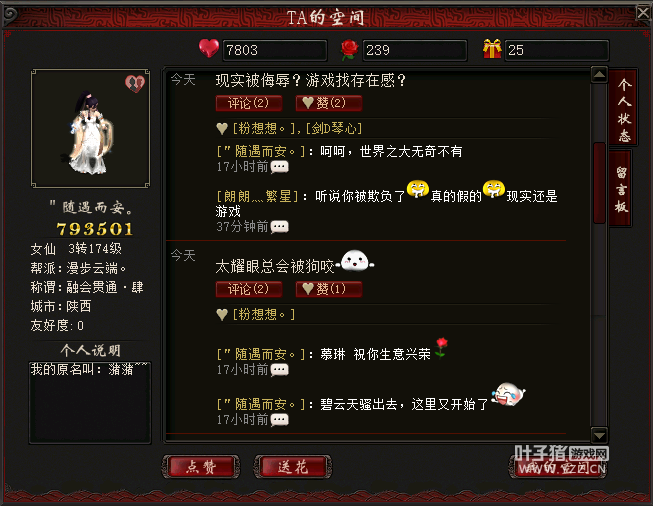Click the red heart likes icon
The width and height of the screenshot is (653, 506).
209,48
